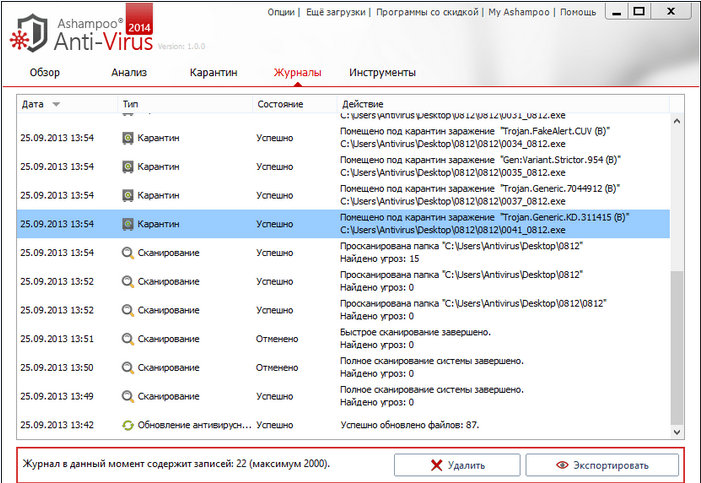Click the scrollbar up arrow
The image size is (701, 483).
click(677, 121)
